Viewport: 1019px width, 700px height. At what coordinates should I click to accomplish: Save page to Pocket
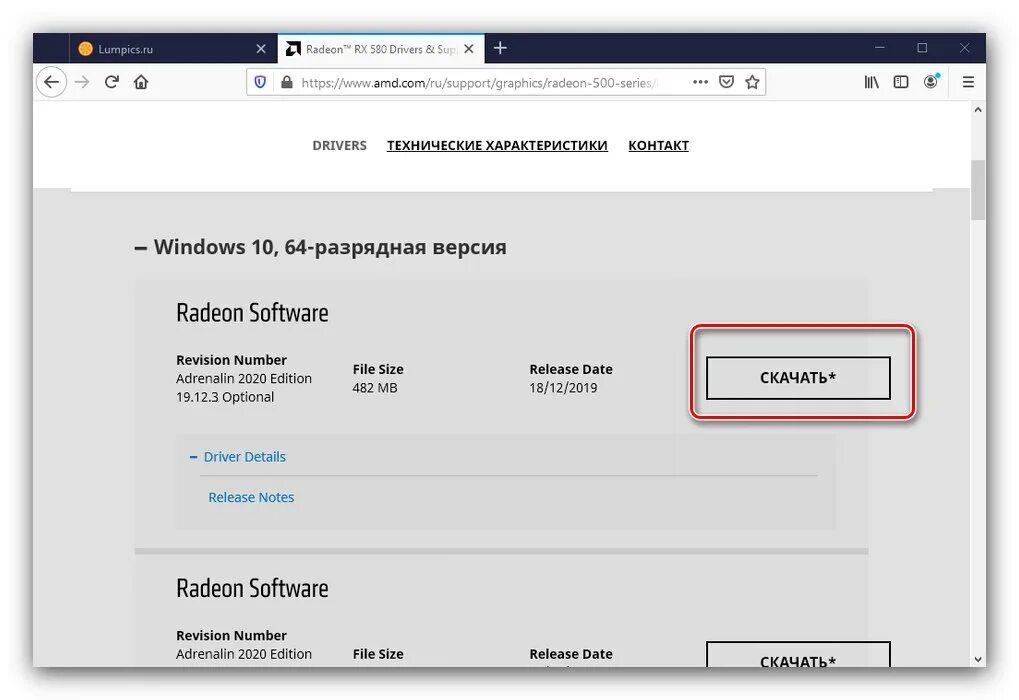pos(727,82)
